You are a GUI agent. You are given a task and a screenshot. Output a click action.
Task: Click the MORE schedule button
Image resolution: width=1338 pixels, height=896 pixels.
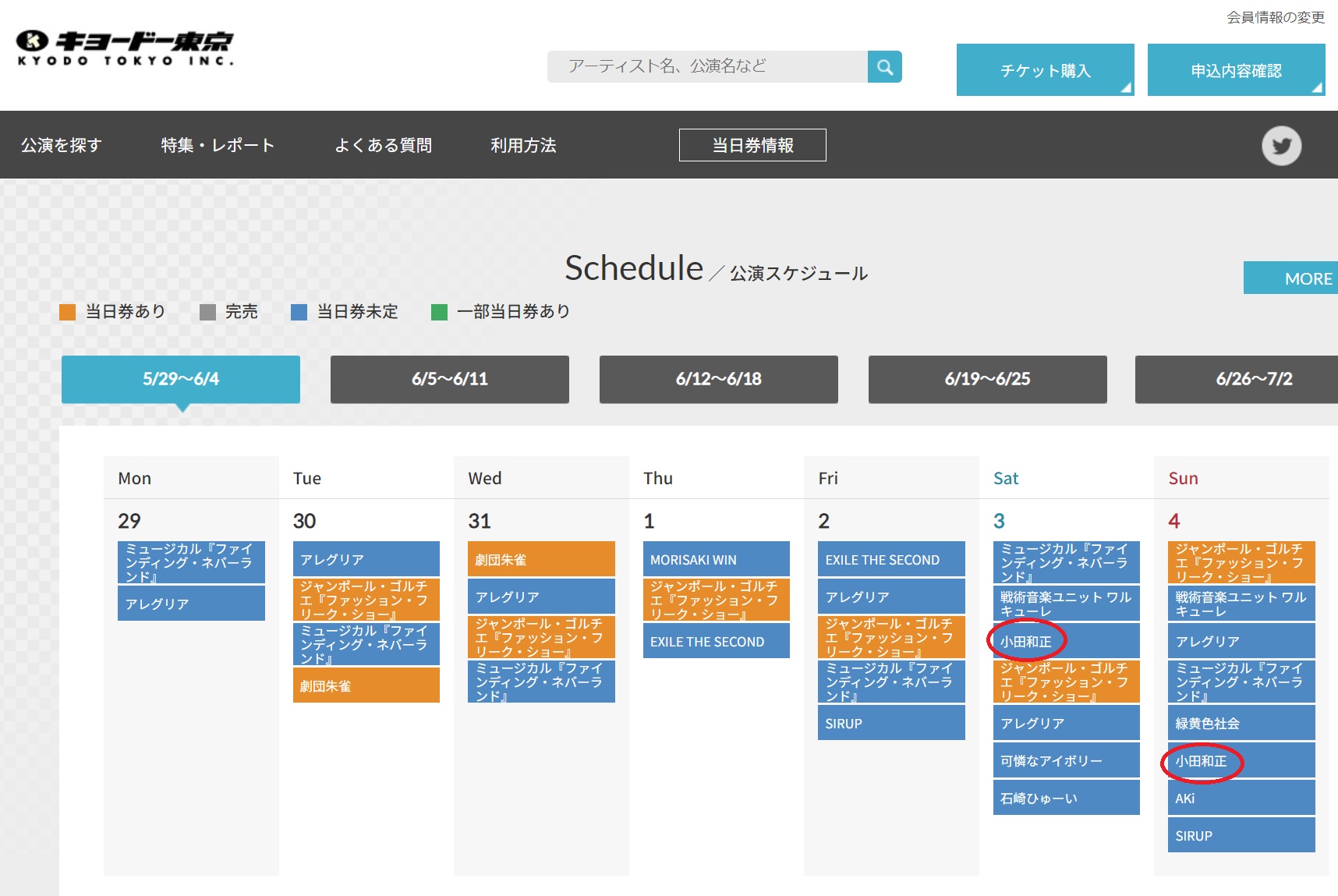[1291, 278]
